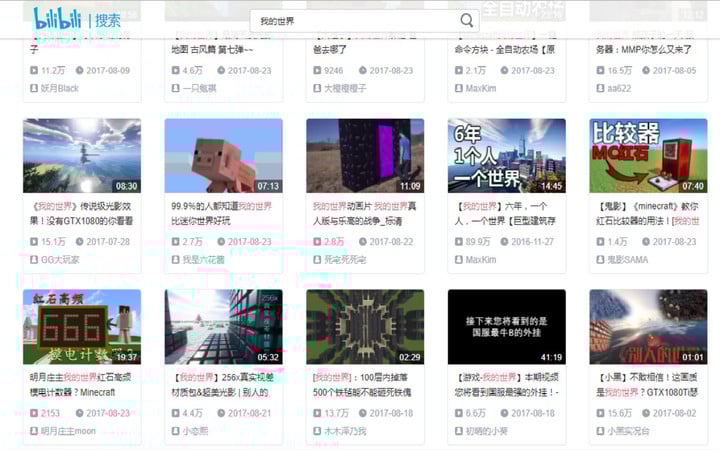The width and height of the screenshot is (720, 450).
Task: Click the search magnifier icon
Action: [x=466, y=20]
